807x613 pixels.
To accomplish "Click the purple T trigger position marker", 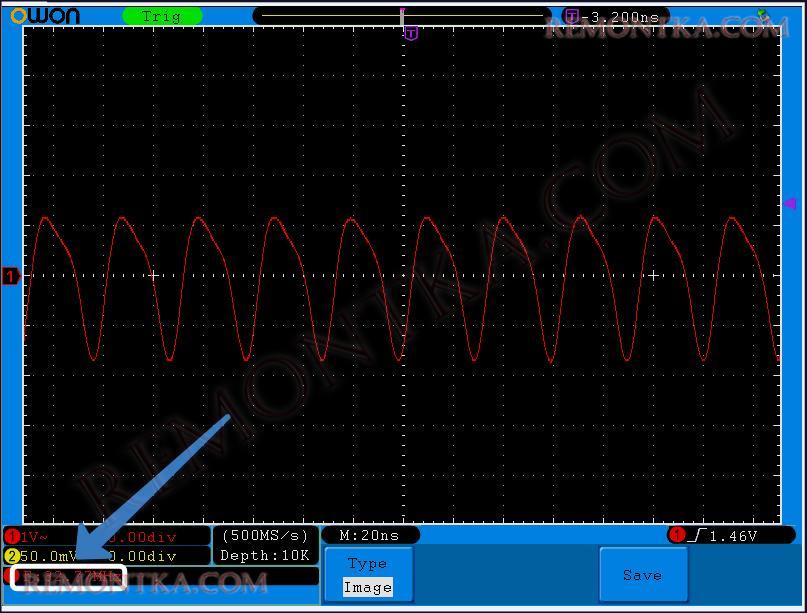I will (x=410, y=33).
